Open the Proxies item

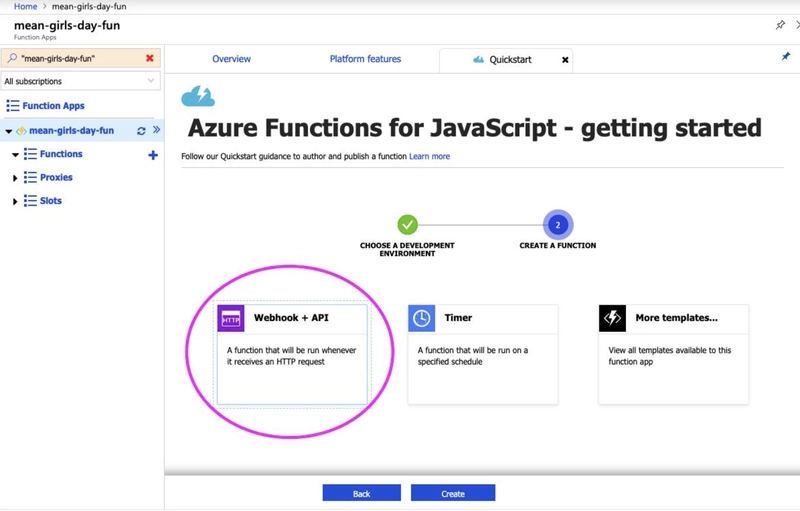(56, 177)
